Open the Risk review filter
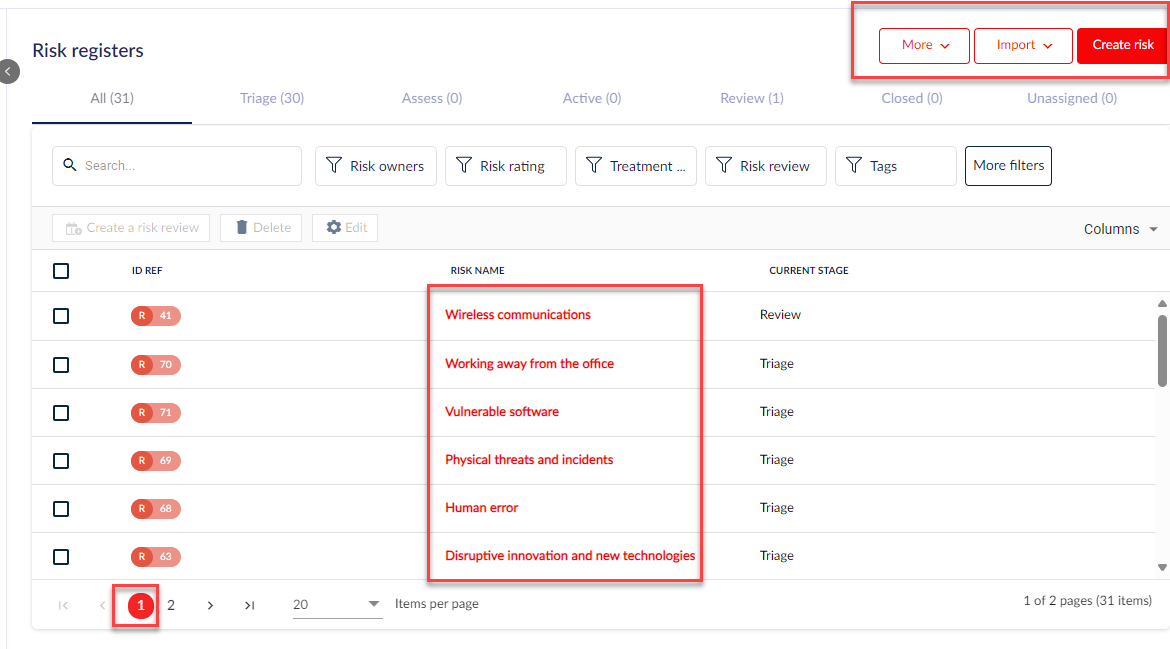The height and width of the screenshot is (649, 1170). 765,166
